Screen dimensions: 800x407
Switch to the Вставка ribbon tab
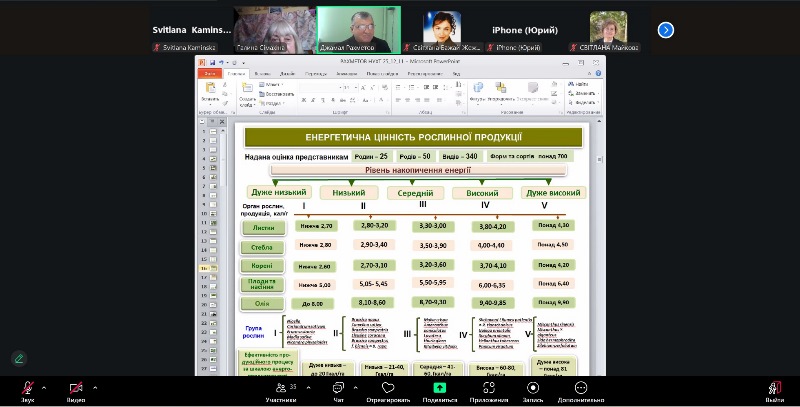click(262, 73)
